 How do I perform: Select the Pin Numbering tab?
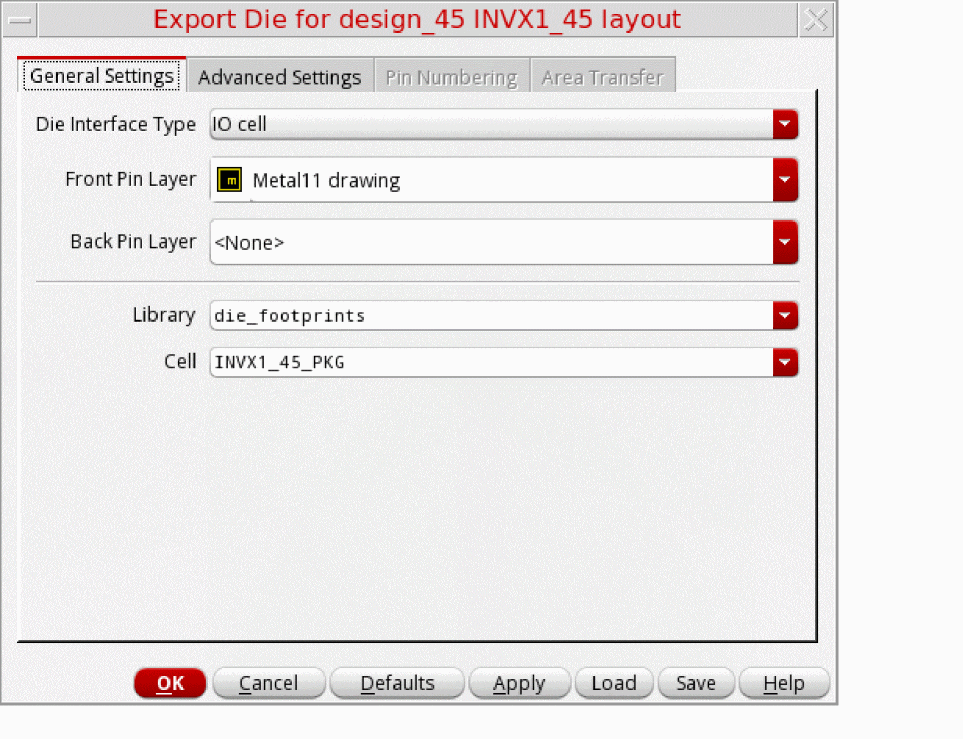pyautogui.click(x=452, y=77)
